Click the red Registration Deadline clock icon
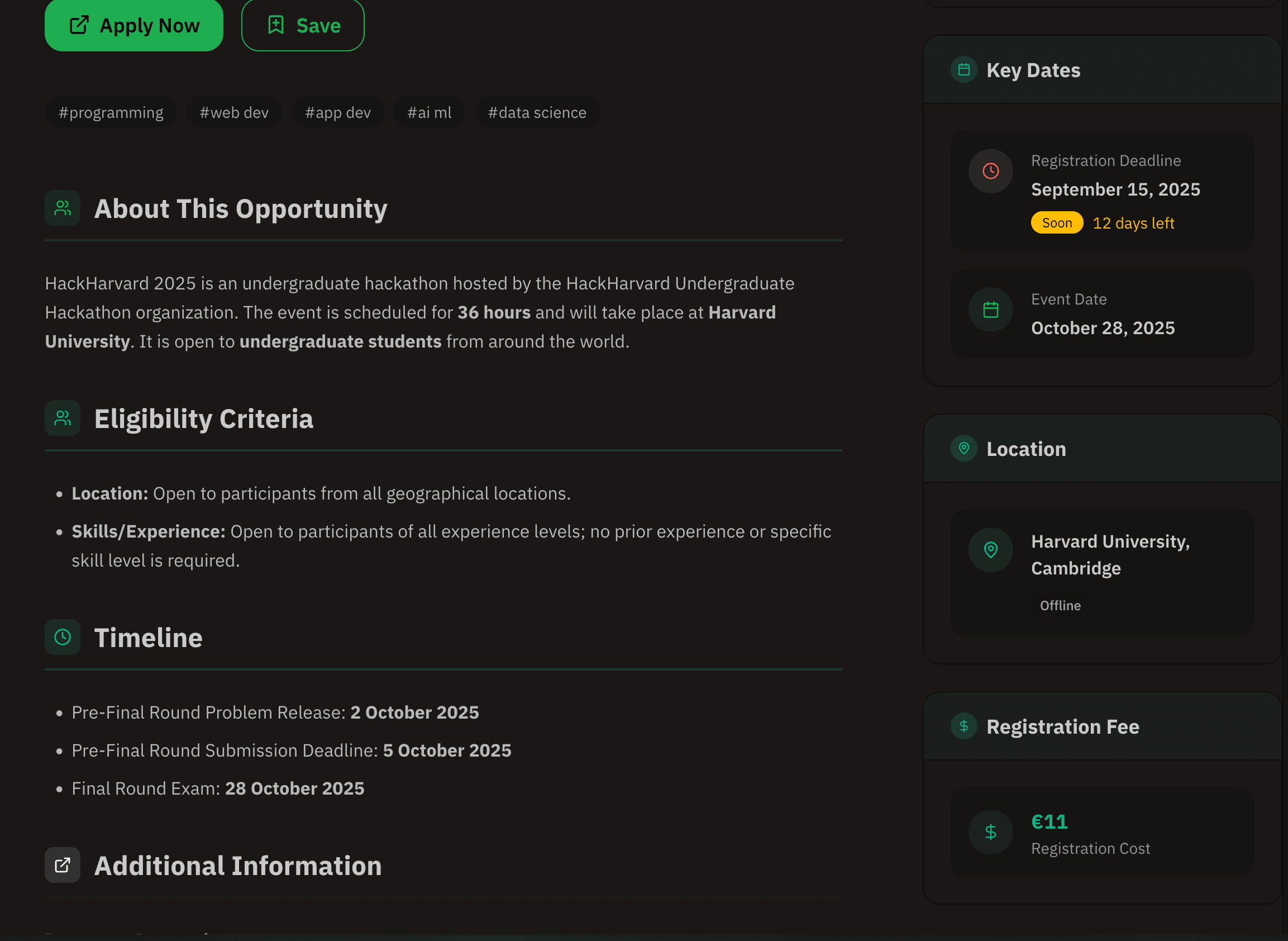This screenshot has width=1288, height=941. [991, 171]
